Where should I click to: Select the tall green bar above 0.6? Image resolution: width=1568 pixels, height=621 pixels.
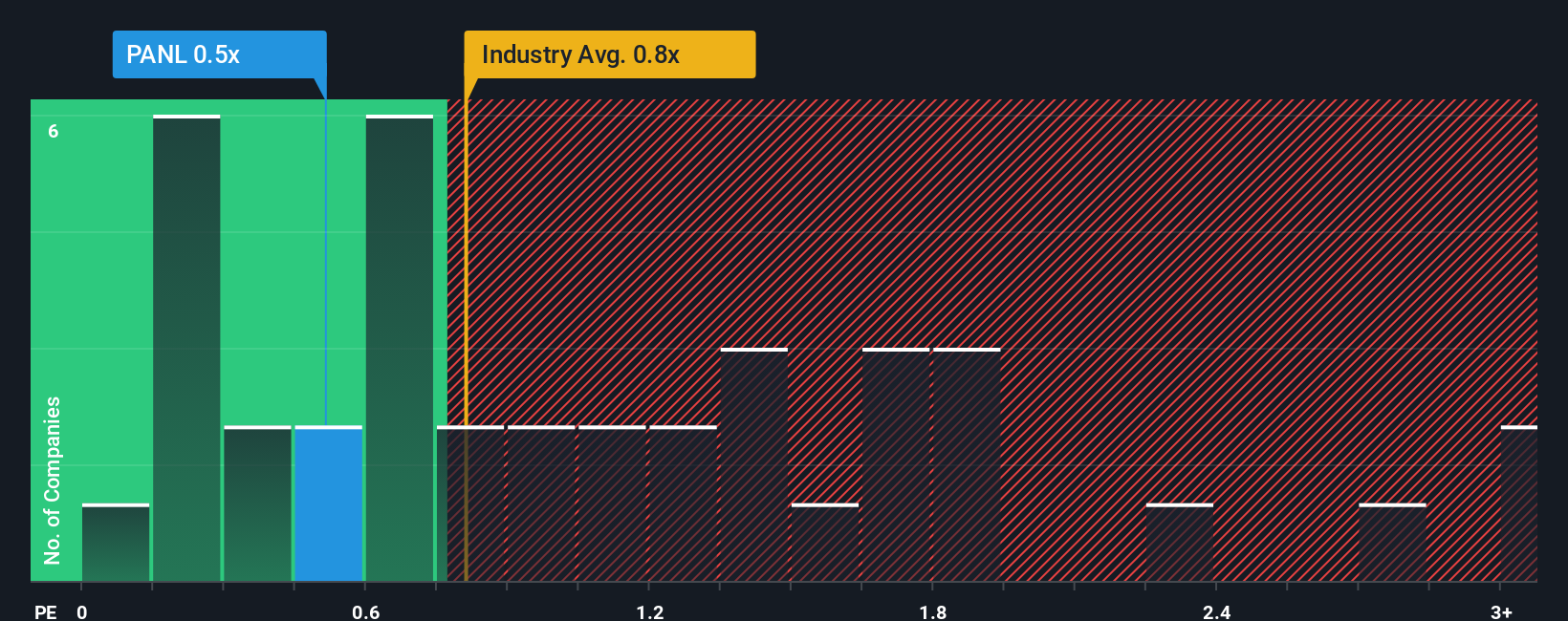coord(400,348)
